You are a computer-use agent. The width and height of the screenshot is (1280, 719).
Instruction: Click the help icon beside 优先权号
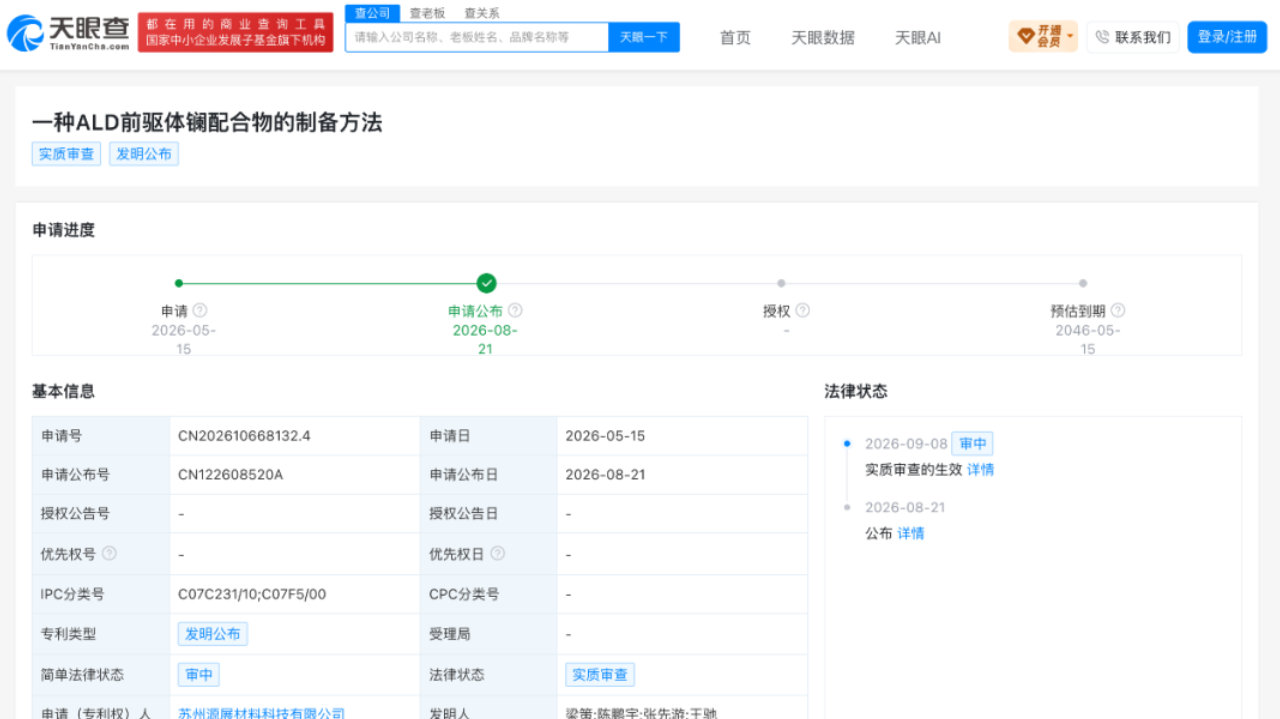[x=109, y=553]
